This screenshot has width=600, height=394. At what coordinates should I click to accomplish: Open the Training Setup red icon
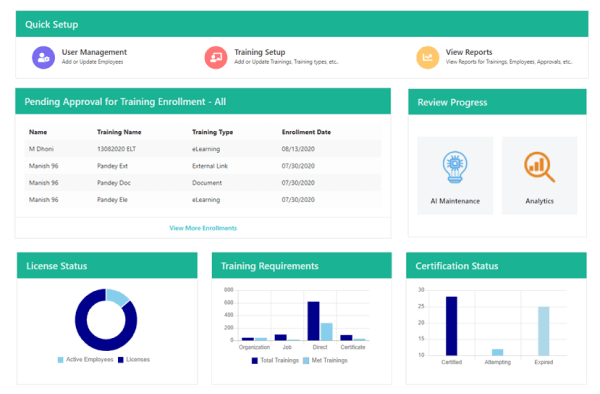coord(216,58)
